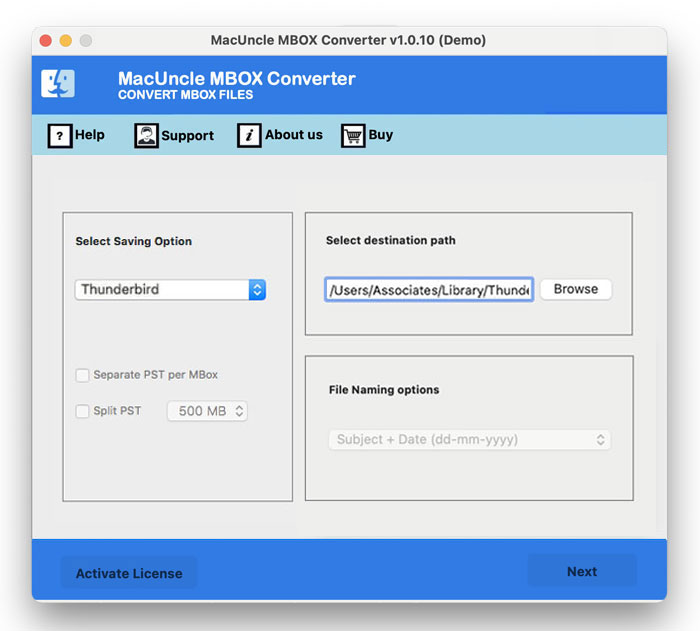Click the window title bar text
Screen dimensions: 700x631
pos(348,40)
